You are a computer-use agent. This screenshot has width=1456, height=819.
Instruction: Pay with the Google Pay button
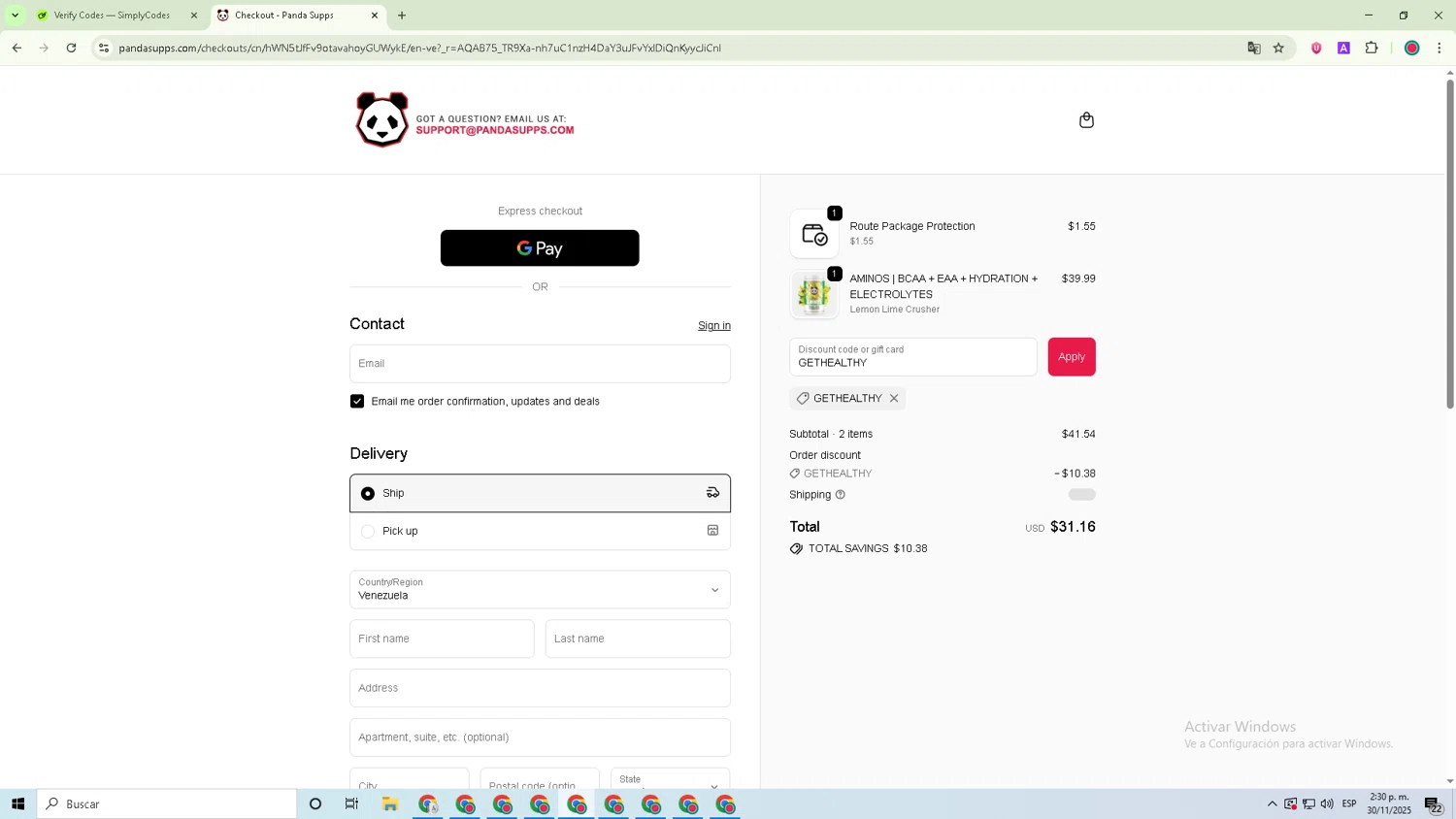[540, 248]
